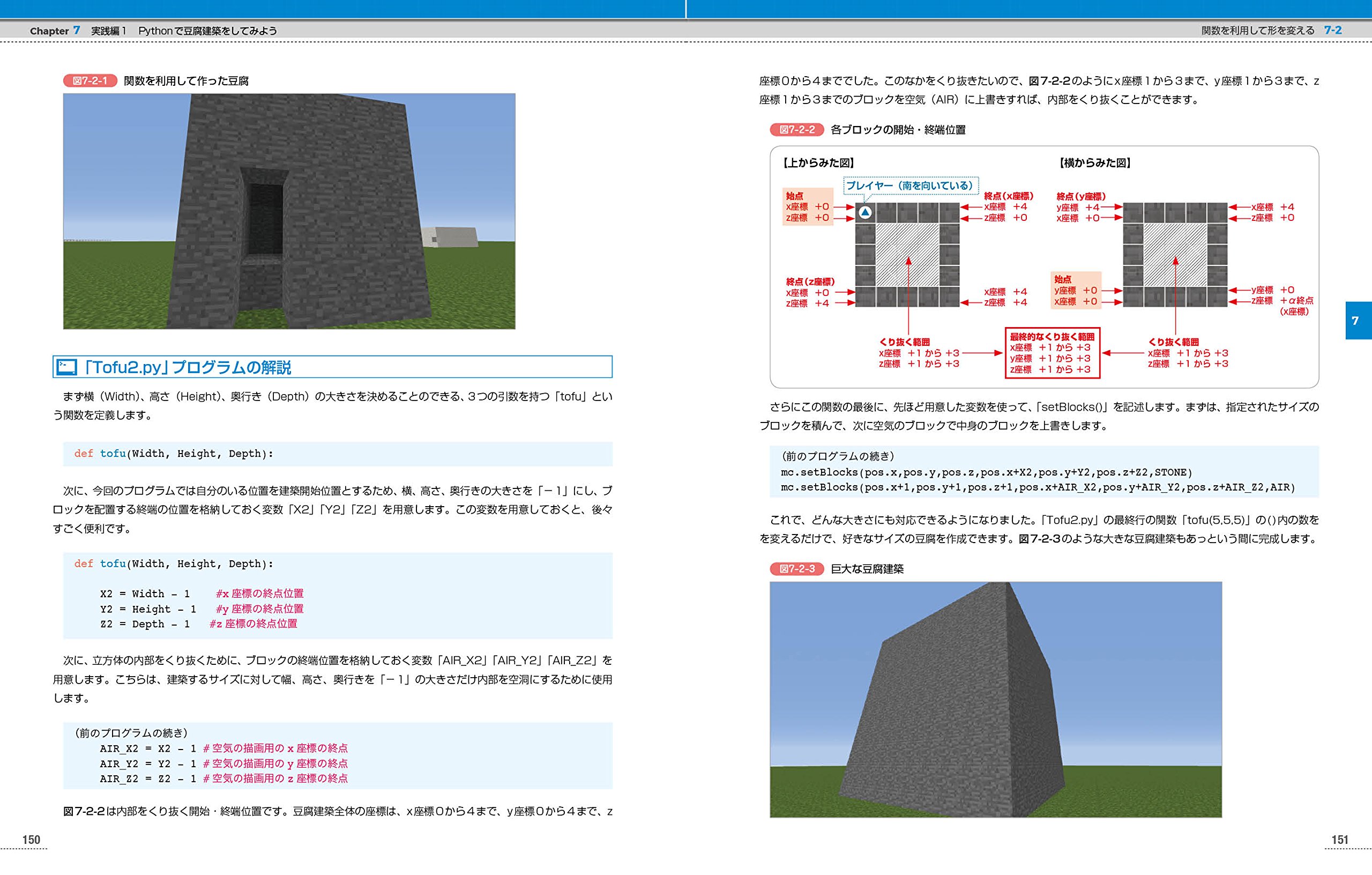Switch to the chapter 7 side tab
This screenshot has height=875, width=1372.
tap(1358, 321)
